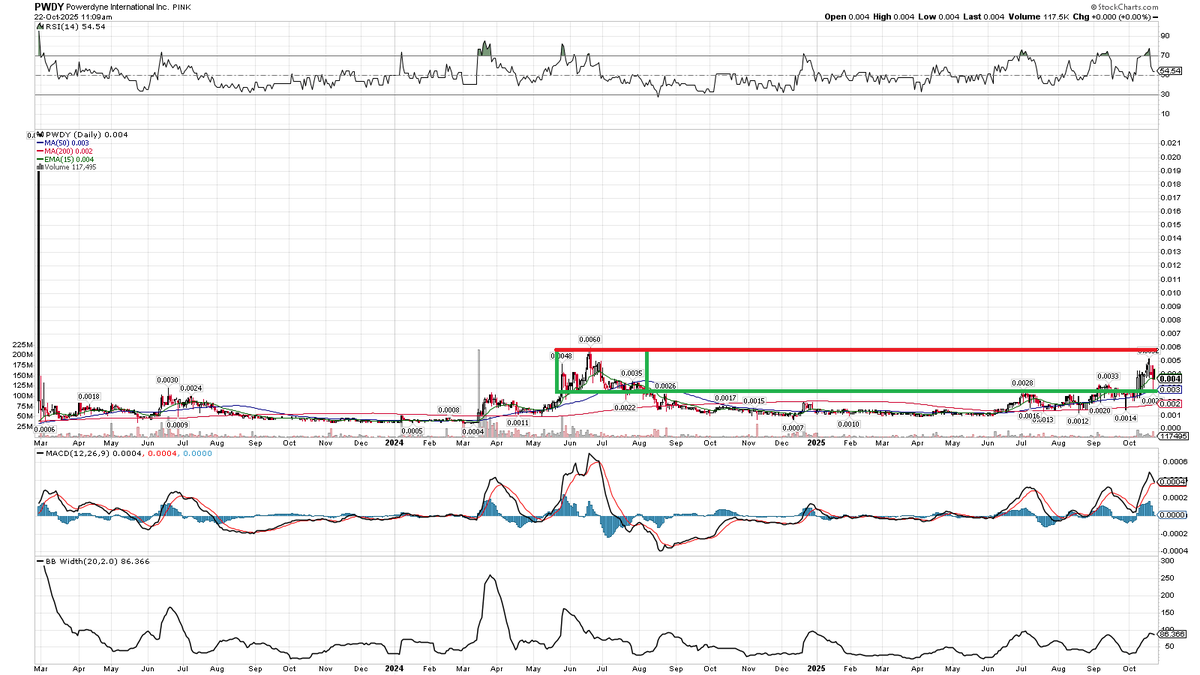Click the 117495 volume value tag on right axis
Screen dimensions: 1200x675
tap(1171, 435)
